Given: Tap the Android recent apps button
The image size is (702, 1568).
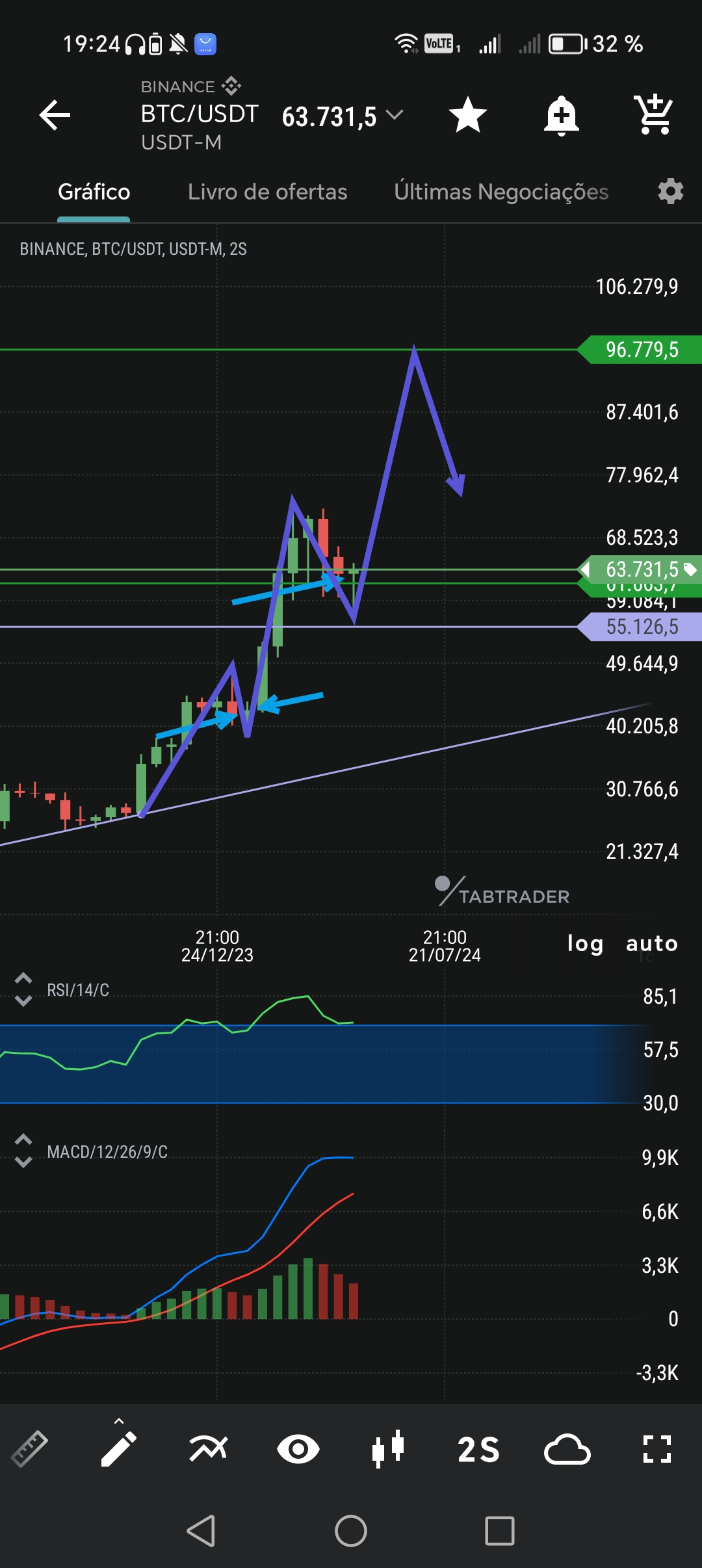Looking at the screenshot, I should click(x=500, y=1531).
